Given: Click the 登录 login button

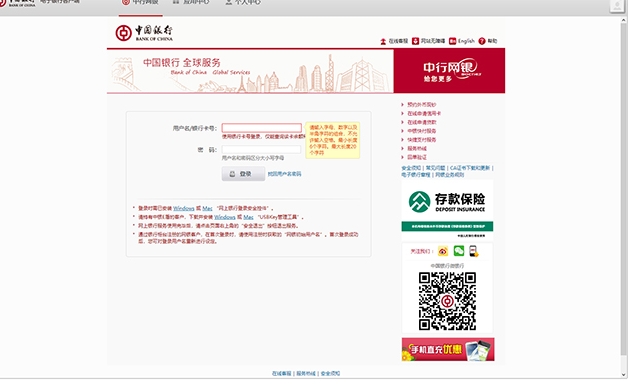Looking at the screenshot, I should click(243, 174).
